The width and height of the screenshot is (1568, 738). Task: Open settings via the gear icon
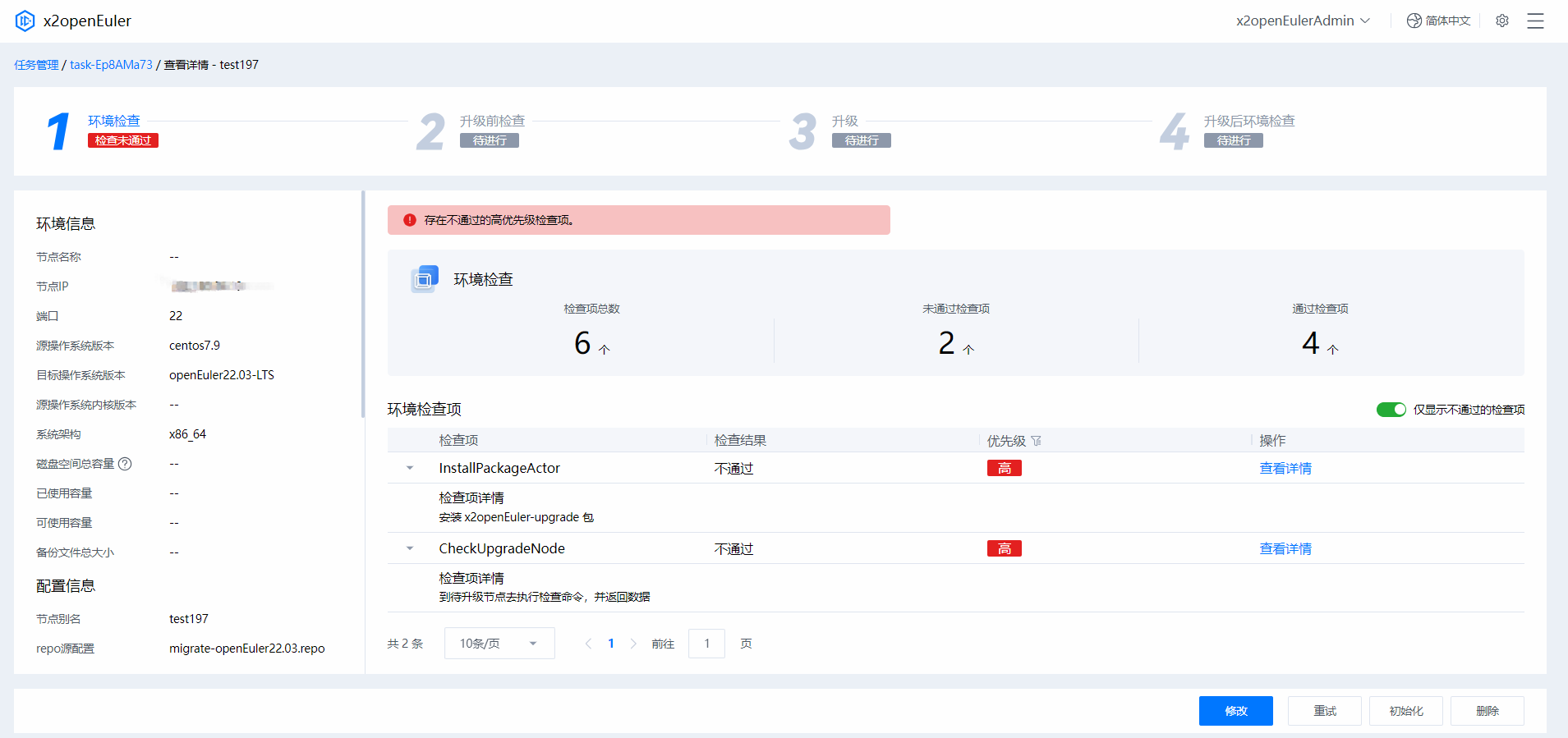point(1501,21)
